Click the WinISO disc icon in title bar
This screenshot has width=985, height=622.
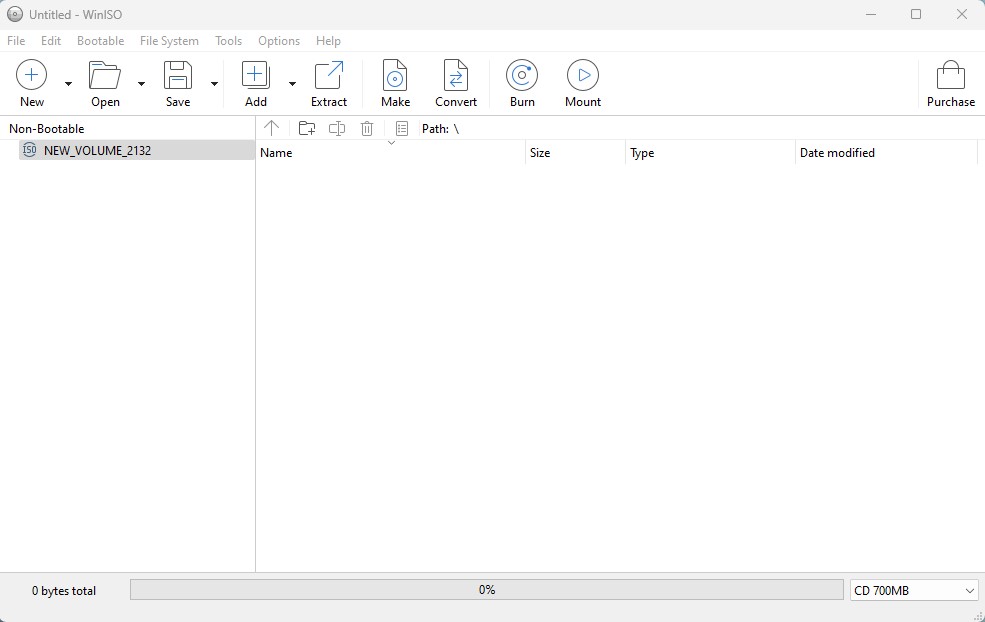[15, 14]
